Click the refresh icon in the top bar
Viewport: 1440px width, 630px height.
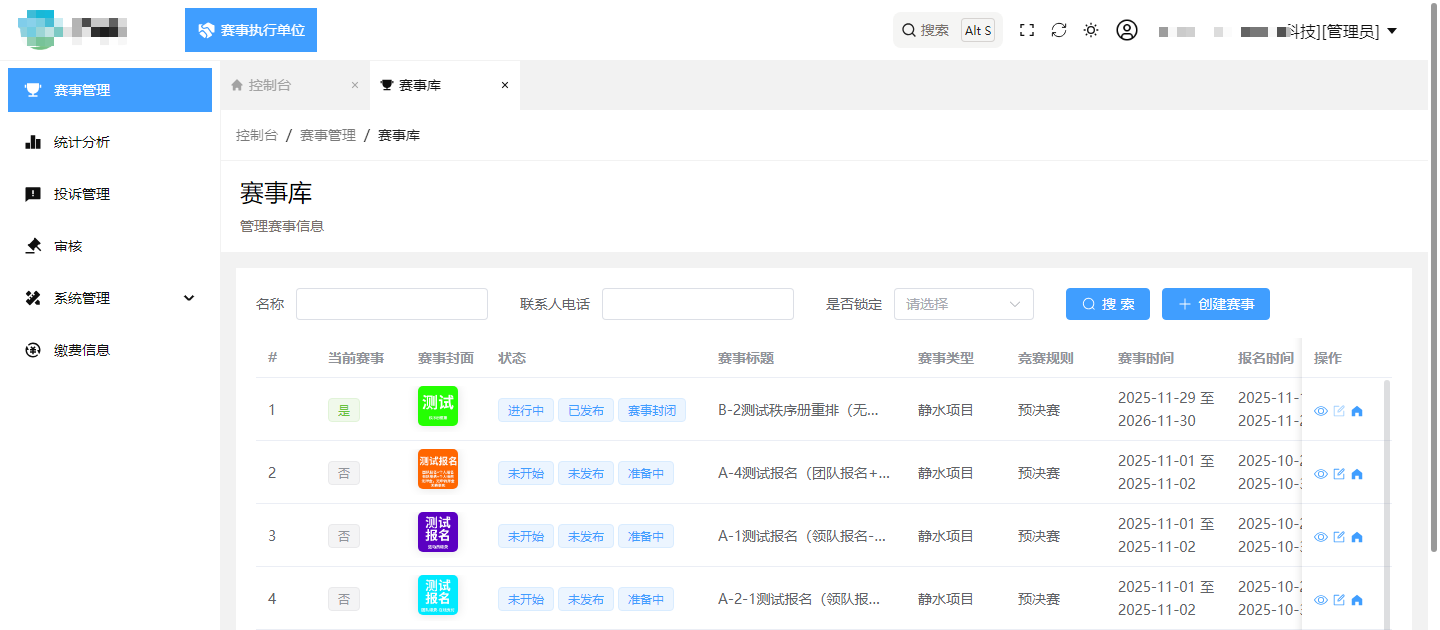[x=1059, y=30]
